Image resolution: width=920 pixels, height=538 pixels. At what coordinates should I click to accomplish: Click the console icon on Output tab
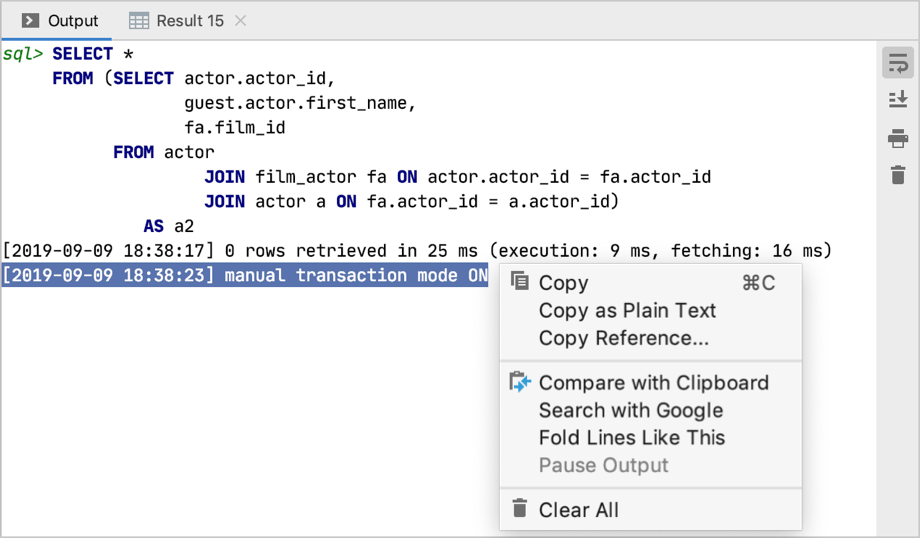(31, 20)
